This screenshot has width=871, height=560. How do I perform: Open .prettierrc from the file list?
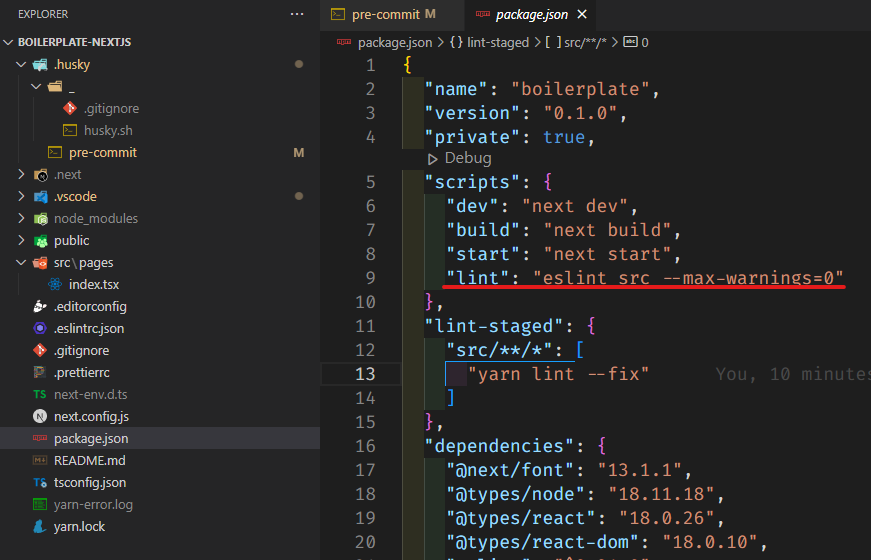pos(82,372)
